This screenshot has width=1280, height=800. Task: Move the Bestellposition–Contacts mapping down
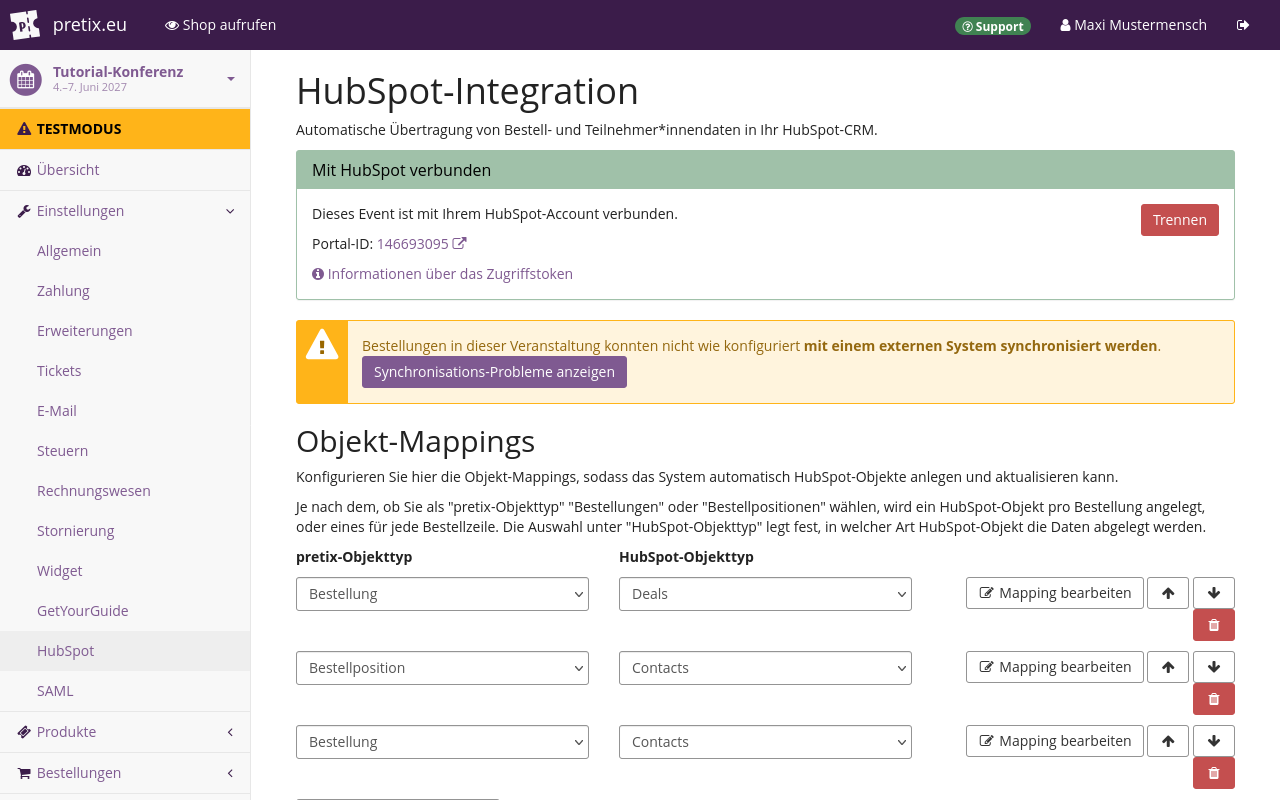click(1214, 667)
